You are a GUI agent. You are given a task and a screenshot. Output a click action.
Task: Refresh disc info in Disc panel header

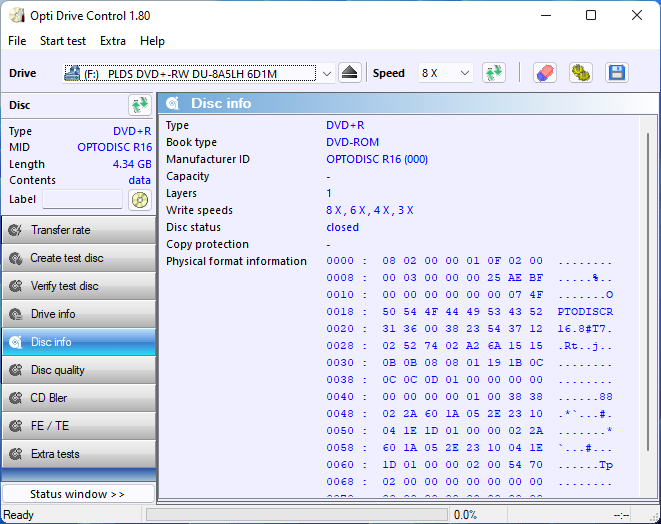140,105
